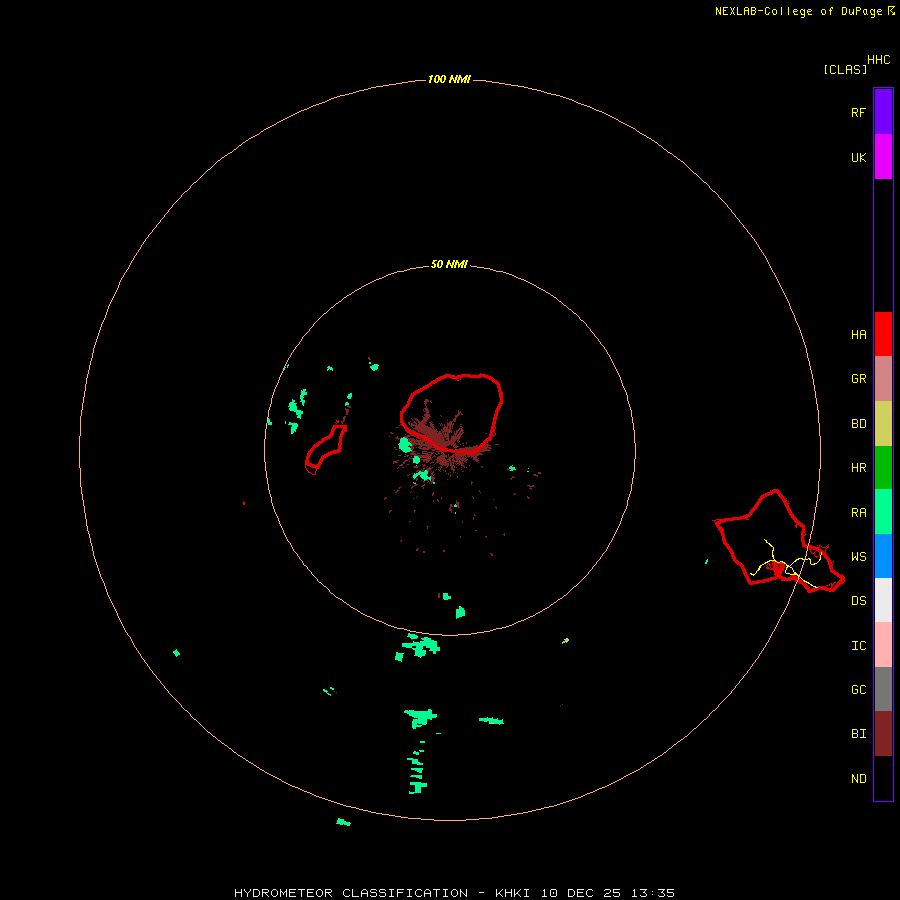The height and width of the screenshot is (900, 900).
Task: Select the light pink IC legend swatch
Action: coord(883,645)
